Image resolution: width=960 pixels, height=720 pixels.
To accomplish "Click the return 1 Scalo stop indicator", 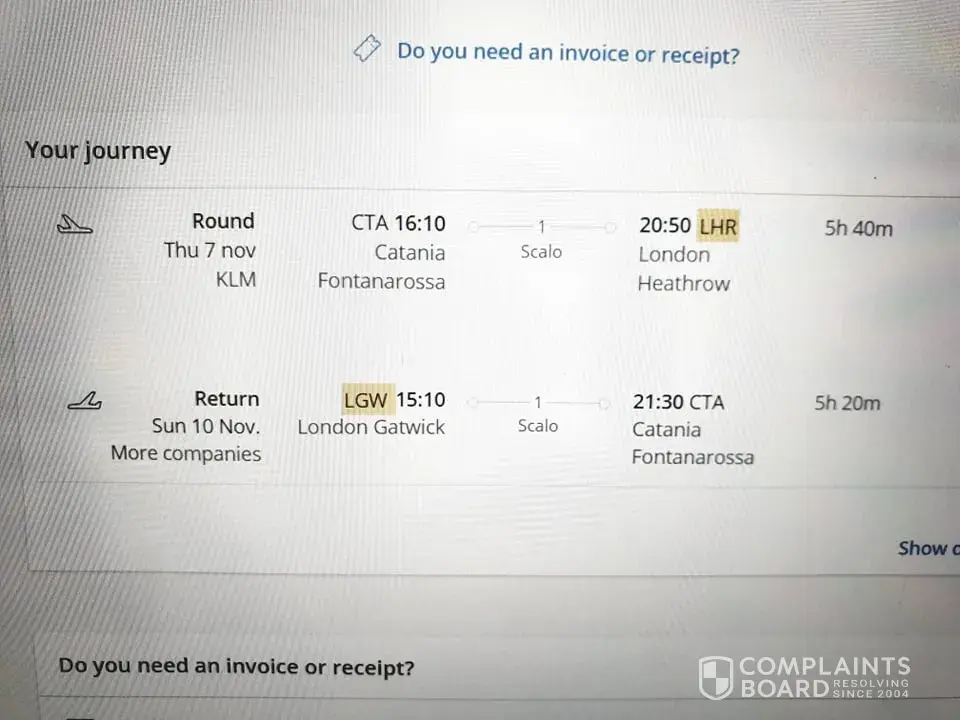I will pos(538,413).
